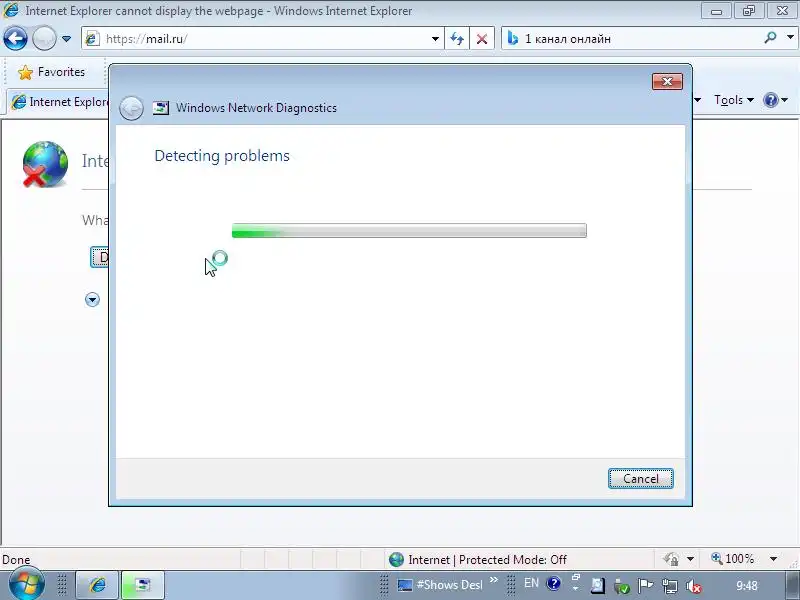Click Internet Explorer's greyed-out Forward button

pos(44,38)
